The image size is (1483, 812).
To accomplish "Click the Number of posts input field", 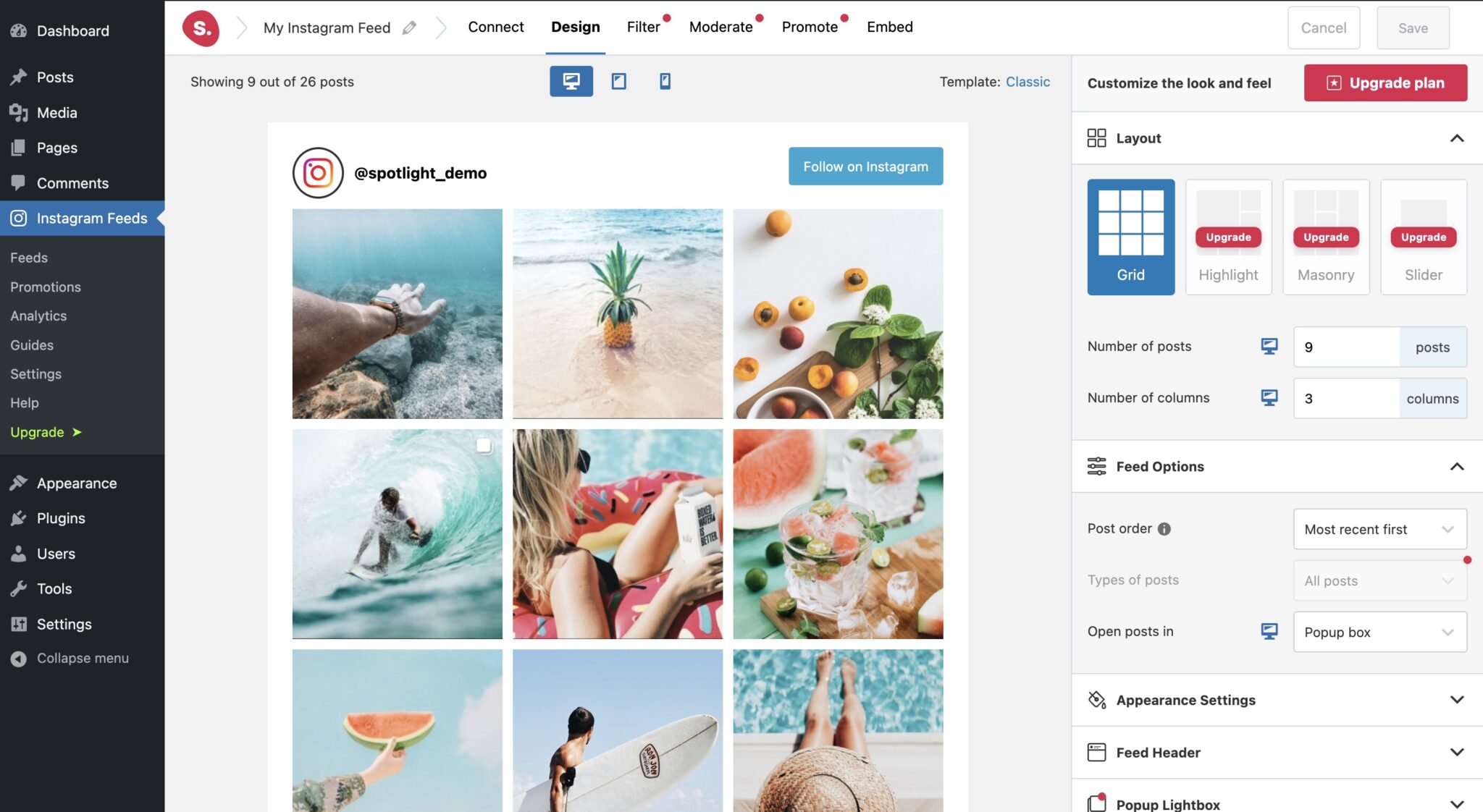I will tap(1346, 347).
